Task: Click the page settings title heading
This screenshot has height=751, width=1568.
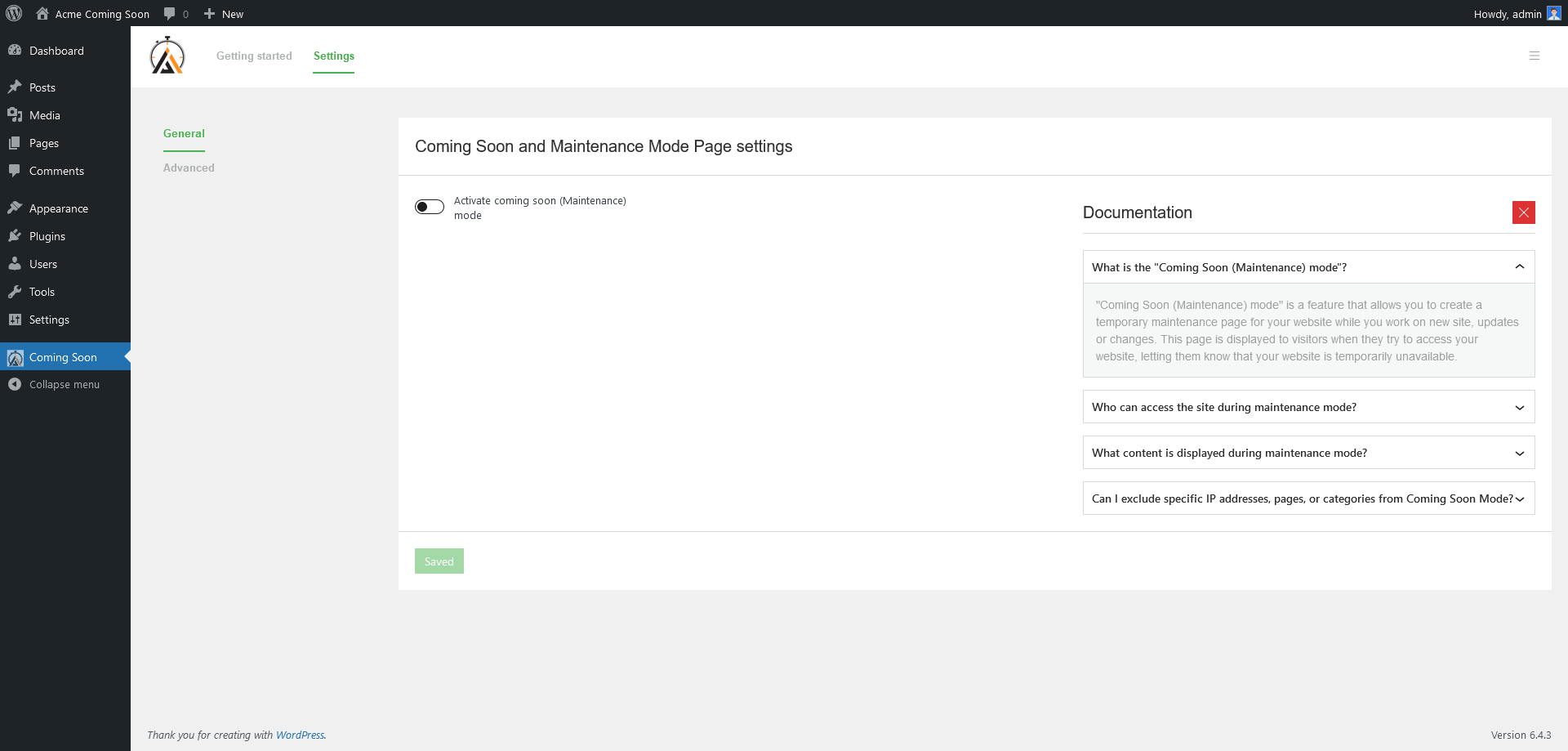Action: [604, 146]
